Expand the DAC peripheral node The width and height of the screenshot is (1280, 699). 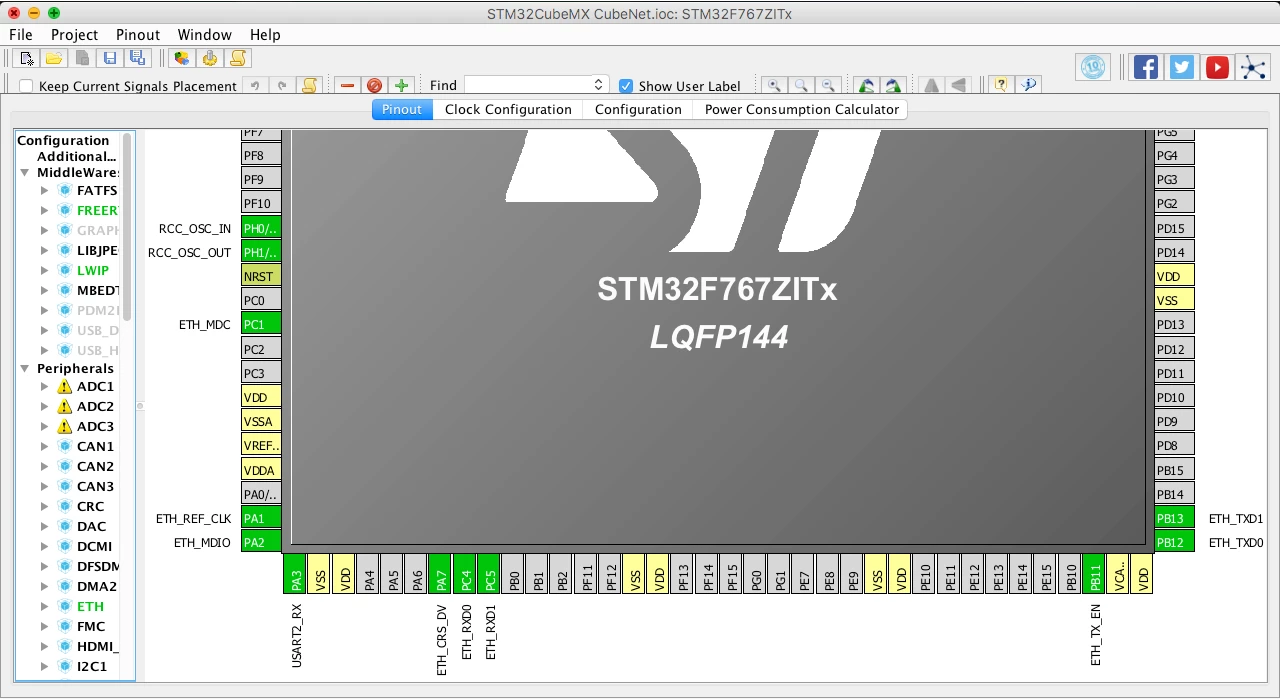click(44, 526)
